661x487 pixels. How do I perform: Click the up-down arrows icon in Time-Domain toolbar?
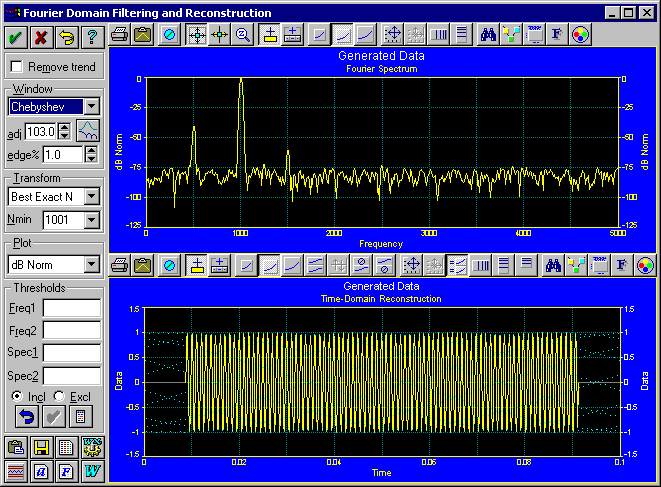point(339,266)
